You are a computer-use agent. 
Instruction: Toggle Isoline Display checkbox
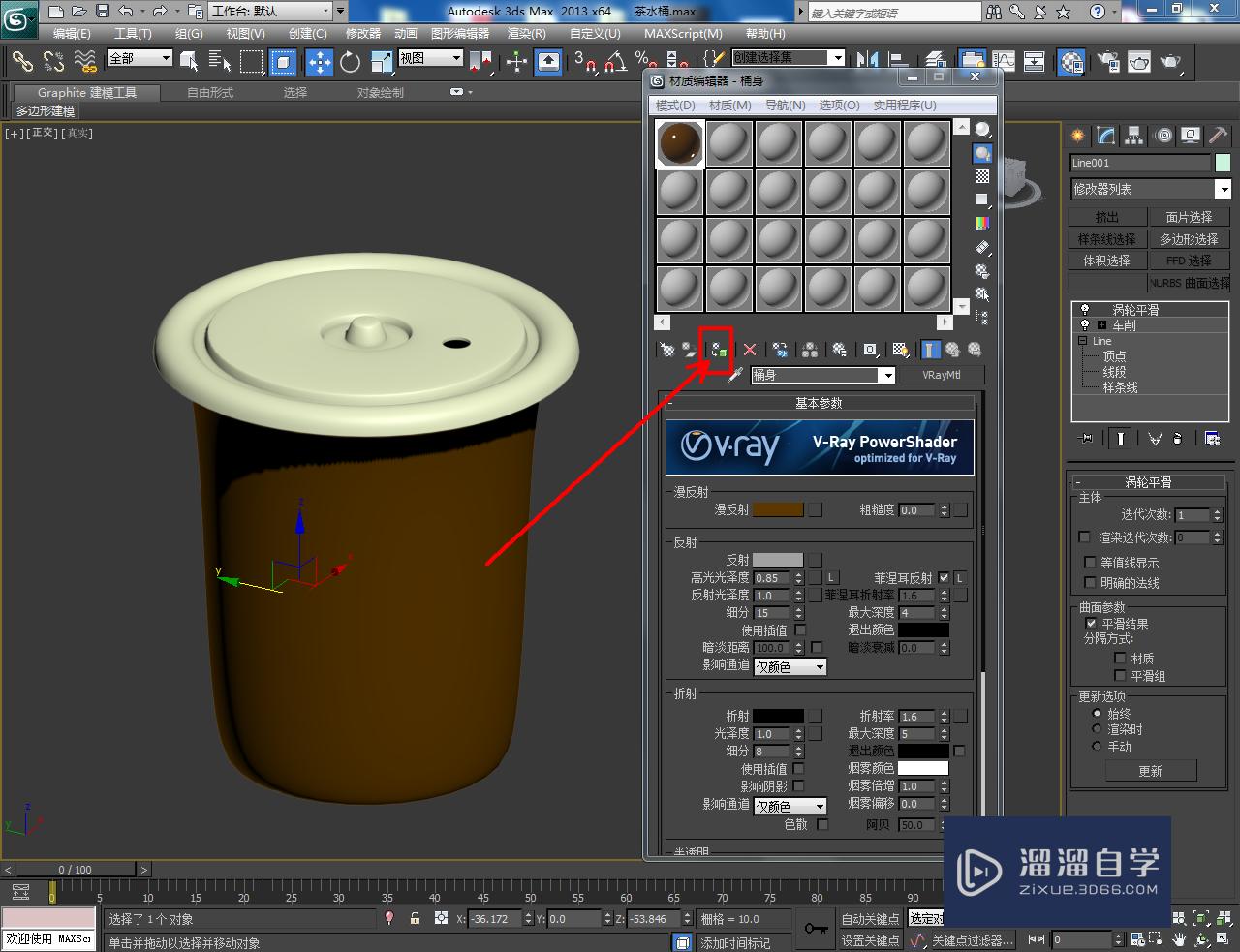[1091, 562]
